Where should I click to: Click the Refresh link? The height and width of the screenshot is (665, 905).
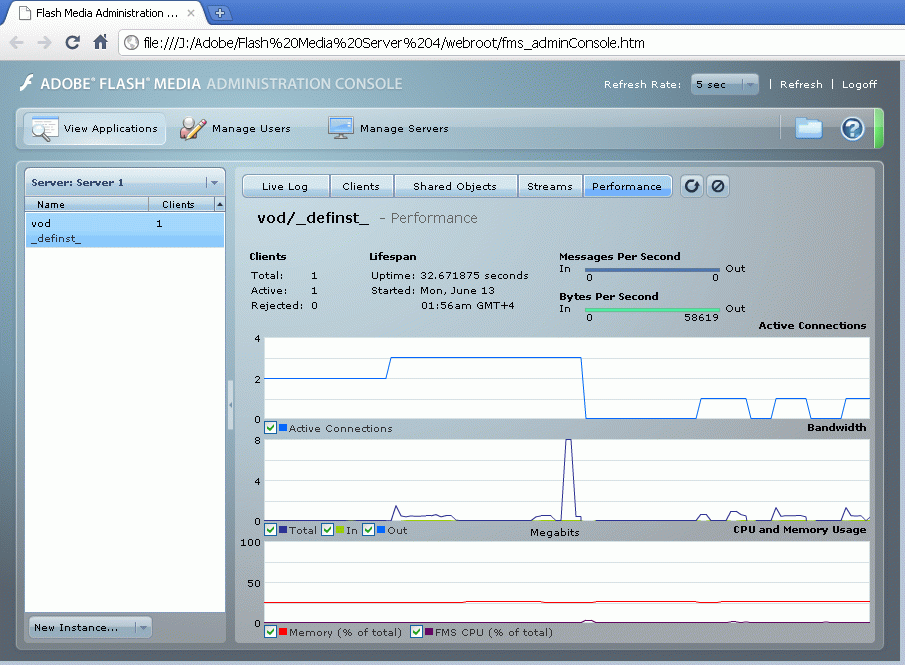coord(801,84)
